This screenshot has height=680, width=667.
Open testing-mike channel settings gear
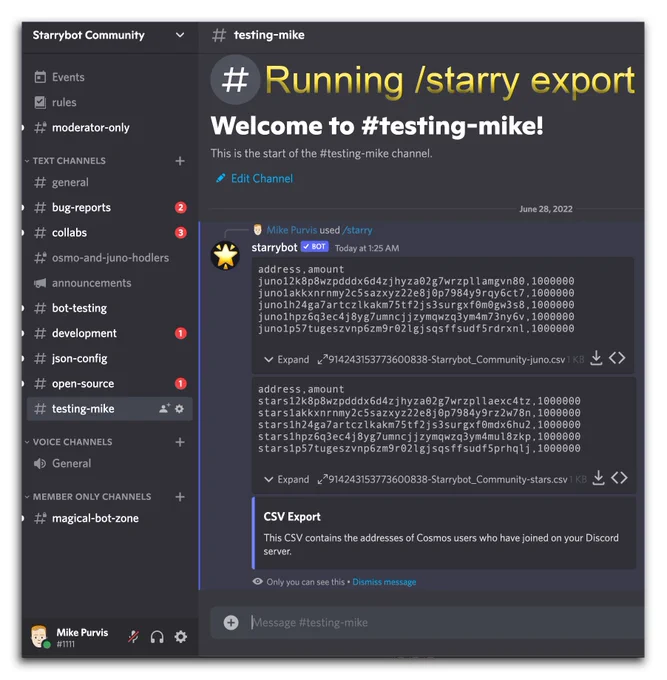tap(179, 409)
